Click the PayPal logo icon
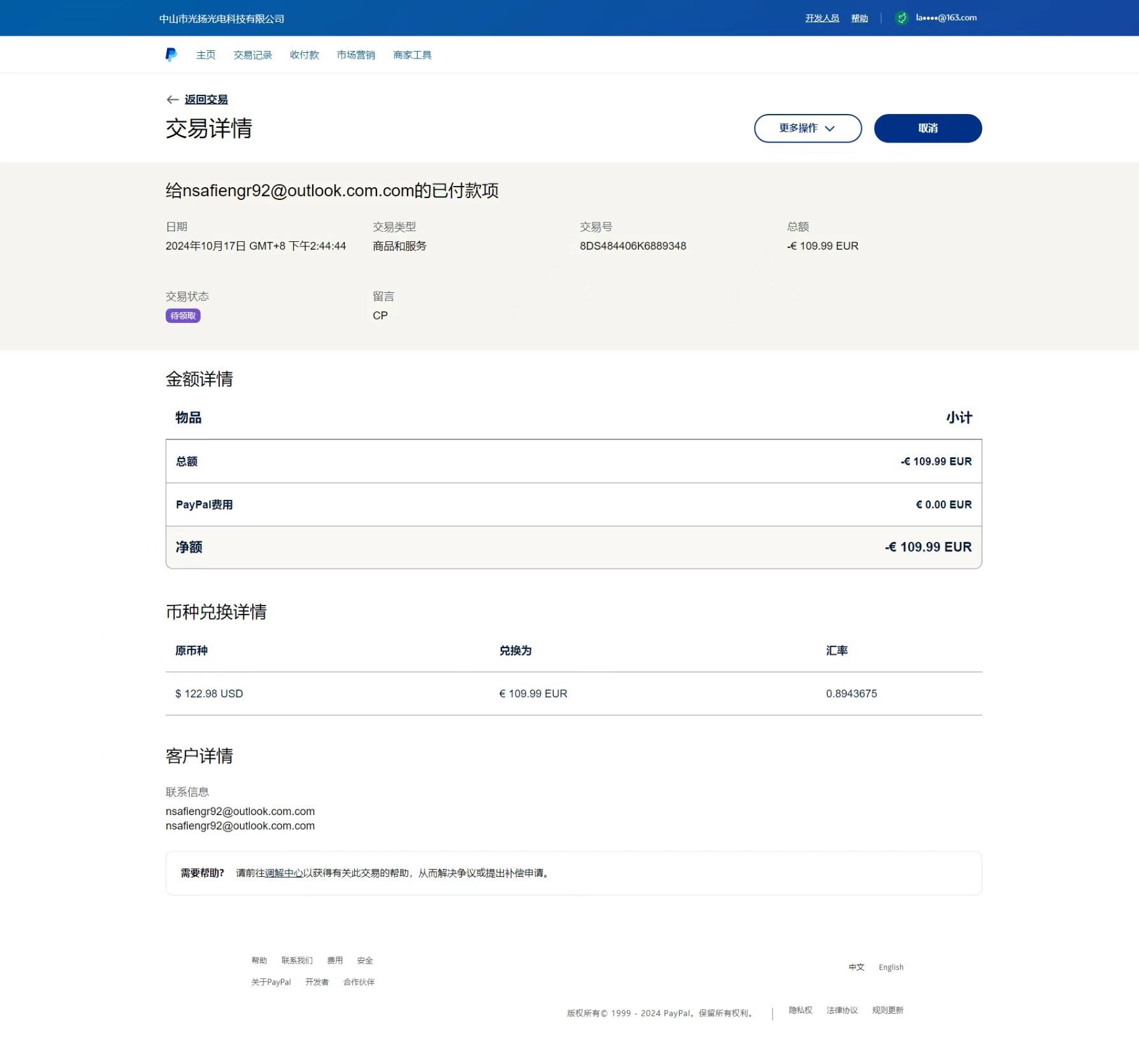 171,55
